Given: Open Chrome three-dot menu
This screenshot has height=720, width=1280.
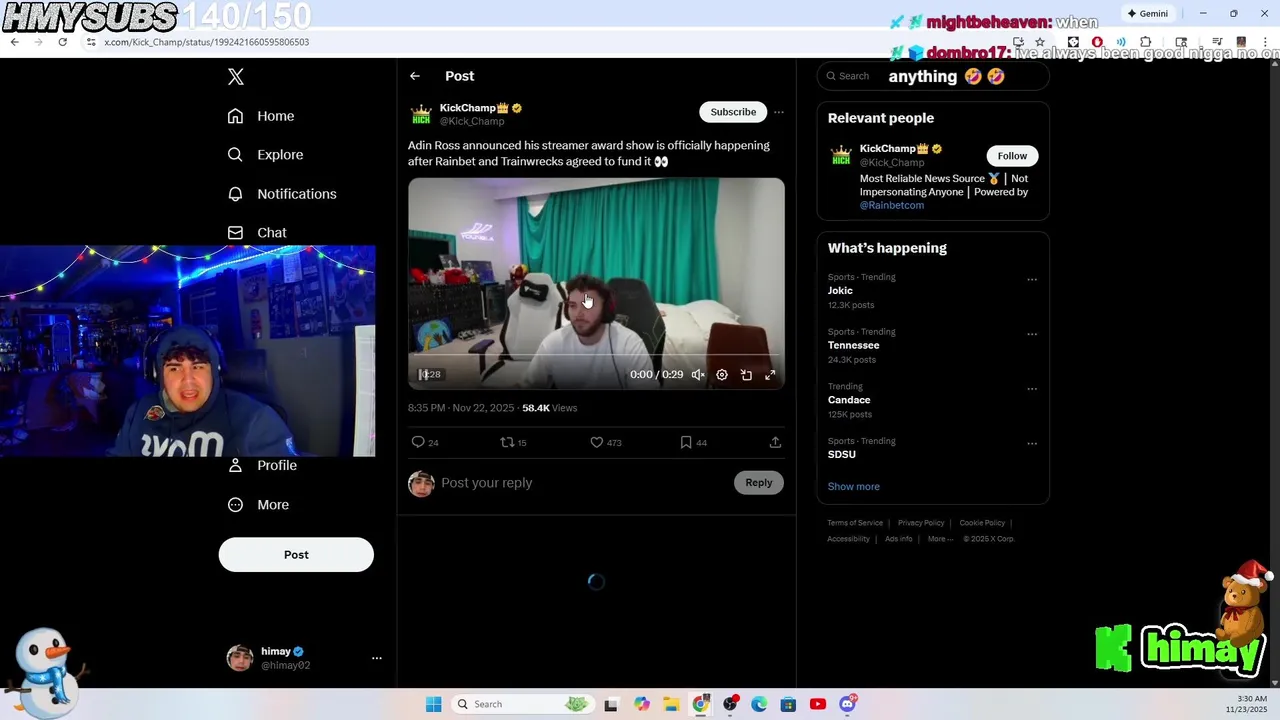Looking at the screenshot, I should 1265,42.
